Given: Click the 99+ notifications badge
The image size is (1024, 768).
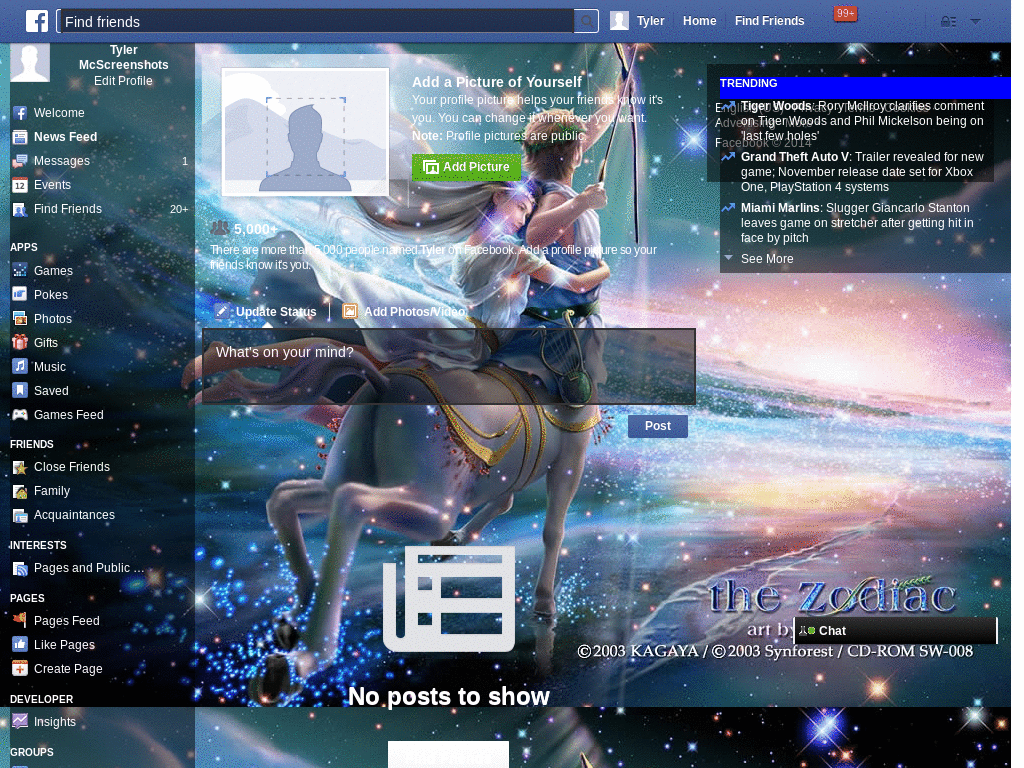Looking at the screenshot, I should coord(845,14).
